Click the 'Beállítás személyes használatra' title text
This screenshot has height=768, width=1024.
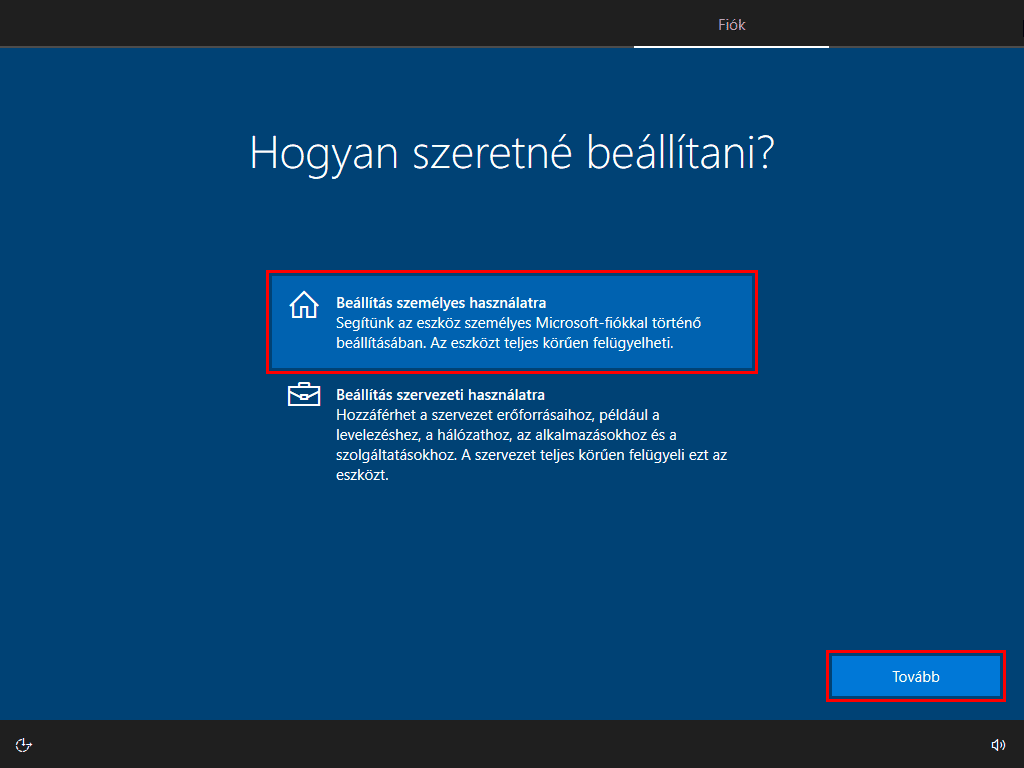pyautogui.click(x=441, y=302)
